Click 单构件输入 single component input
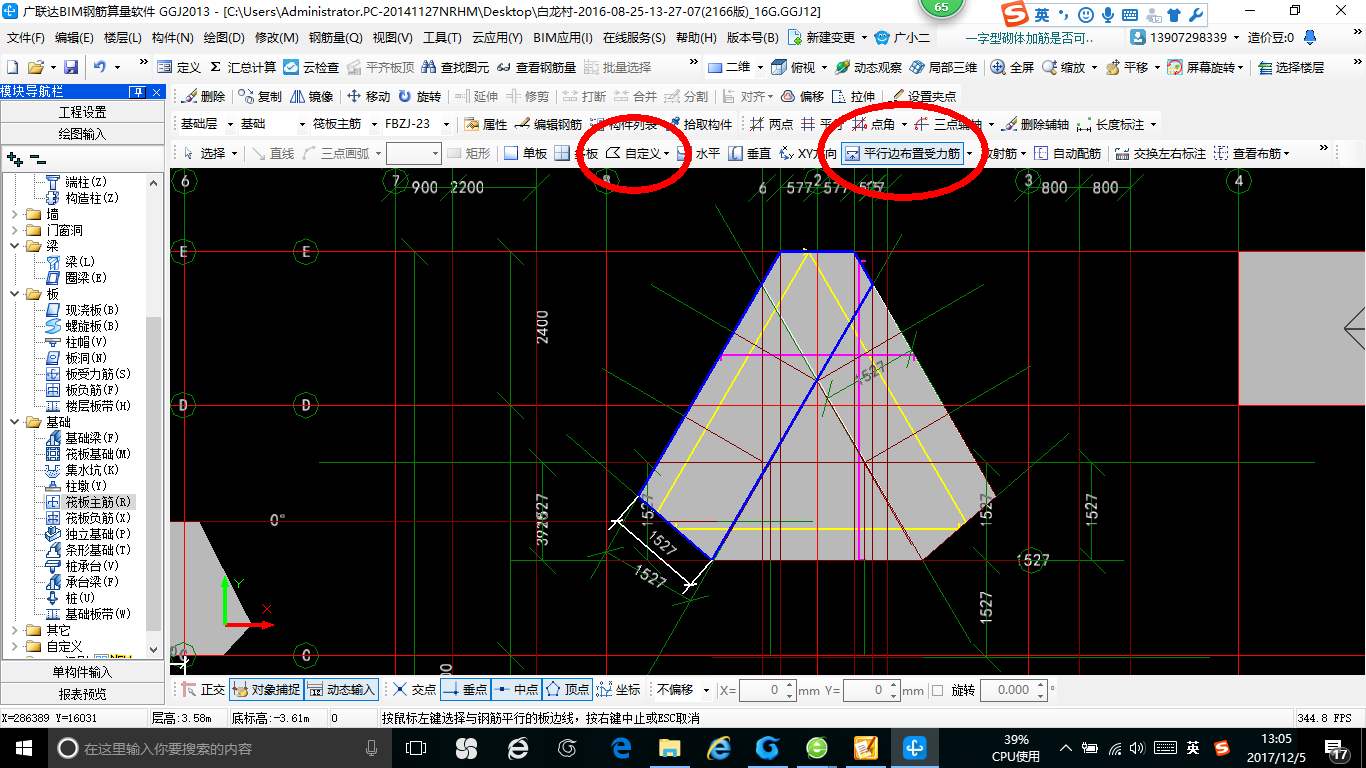The width and height of the screenshot is (1366, 768). (x=82, y=672)
